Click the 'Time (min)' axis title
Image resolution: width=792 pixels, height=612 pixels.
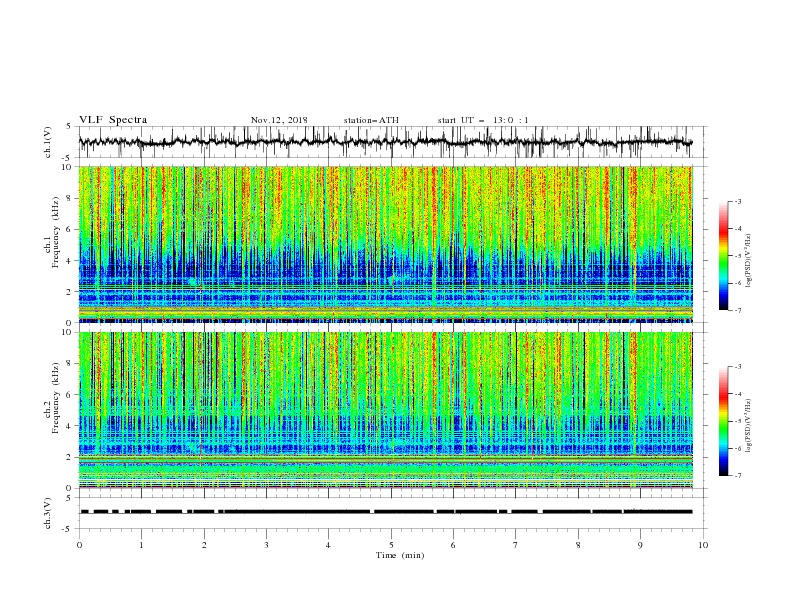(400, 555)
